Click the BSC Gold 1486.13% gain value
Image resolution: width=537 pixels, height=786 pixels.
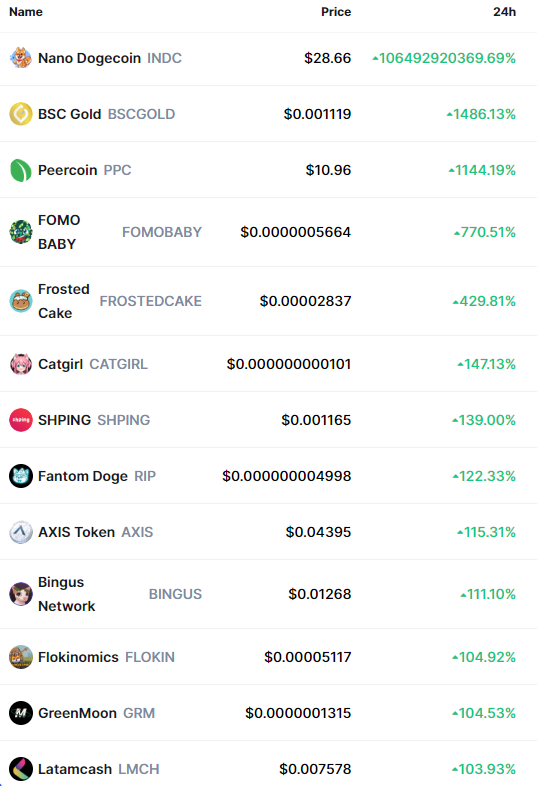481,114
